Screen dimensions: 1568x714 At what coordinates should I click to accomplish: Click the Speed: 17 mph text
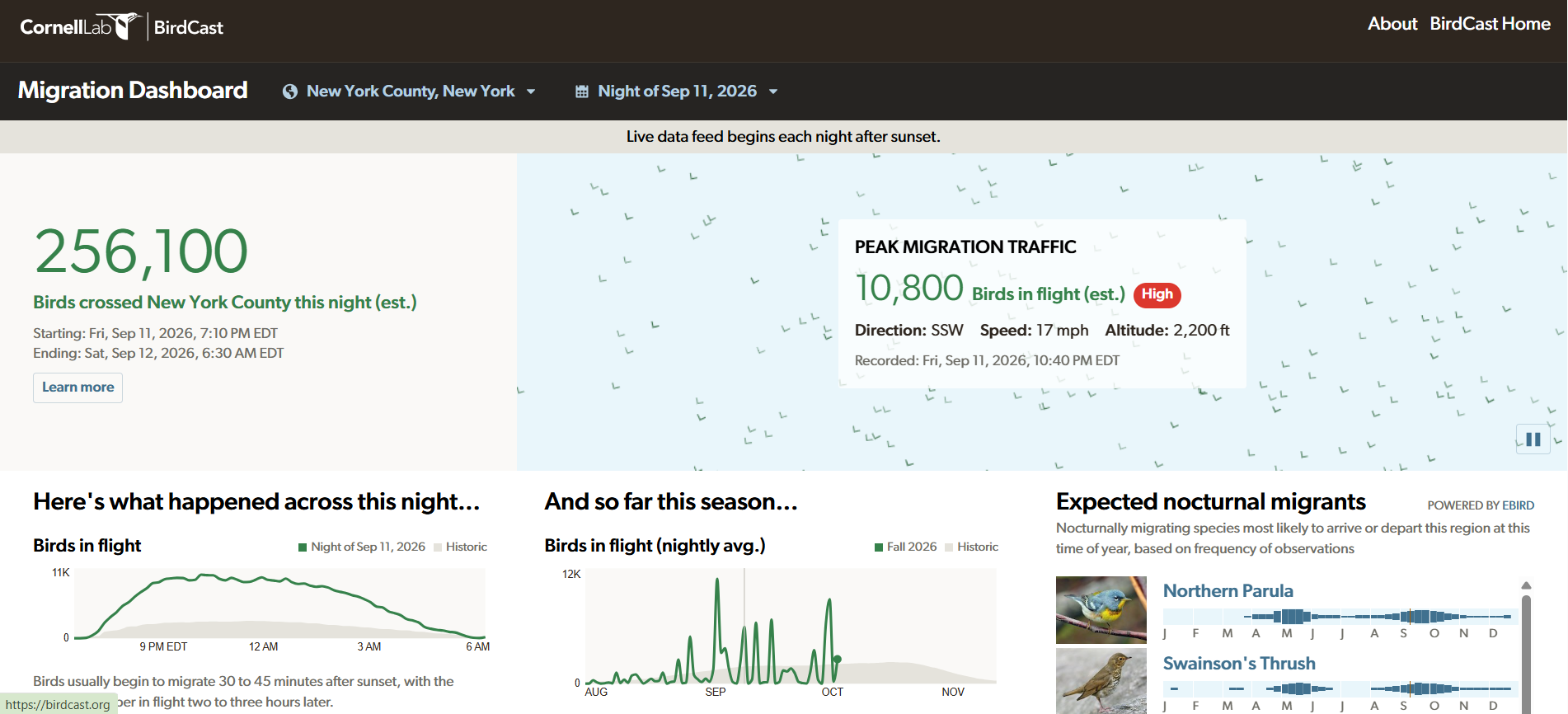1034,331
